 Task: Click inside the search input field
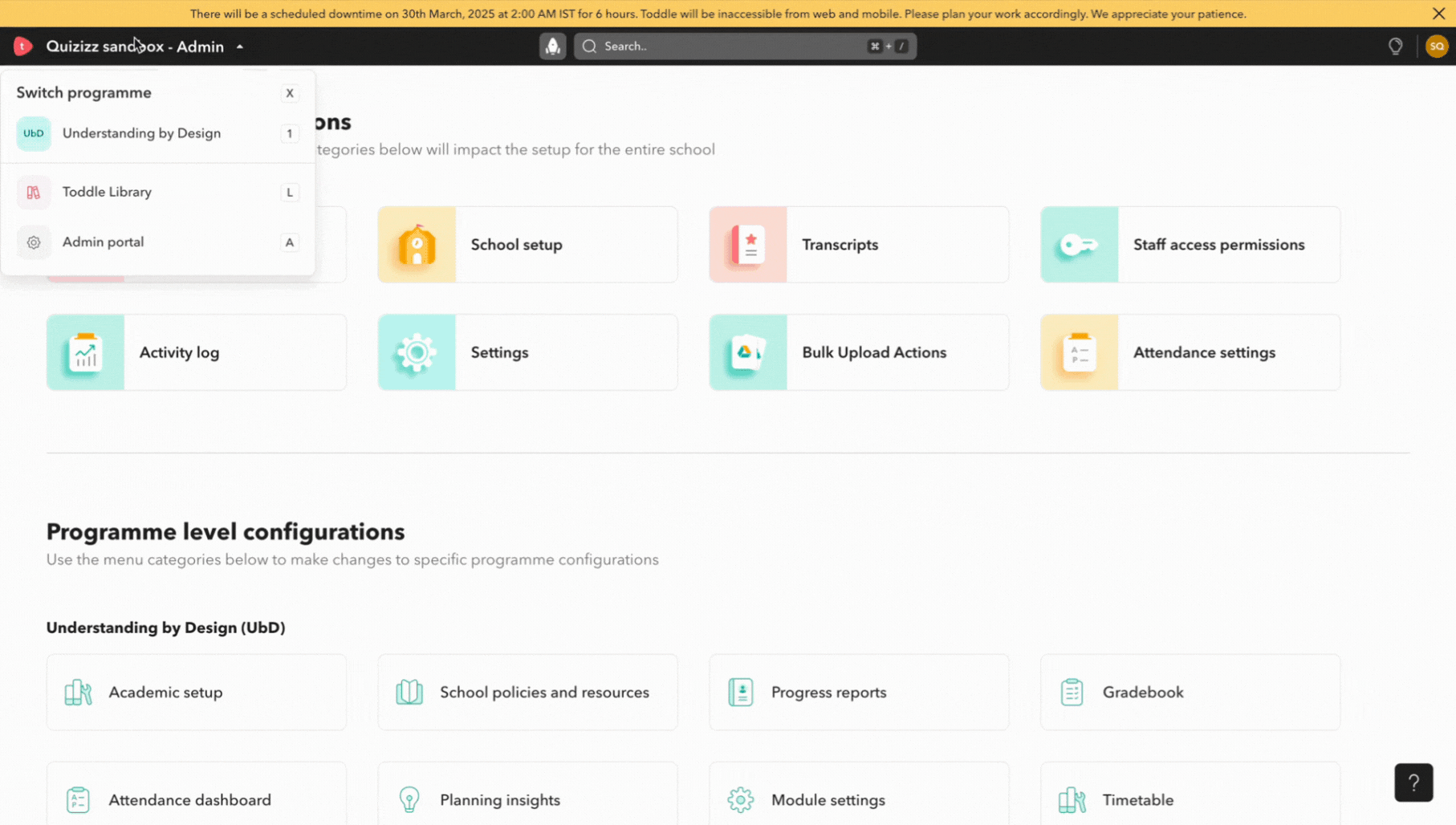pos(722,46)
